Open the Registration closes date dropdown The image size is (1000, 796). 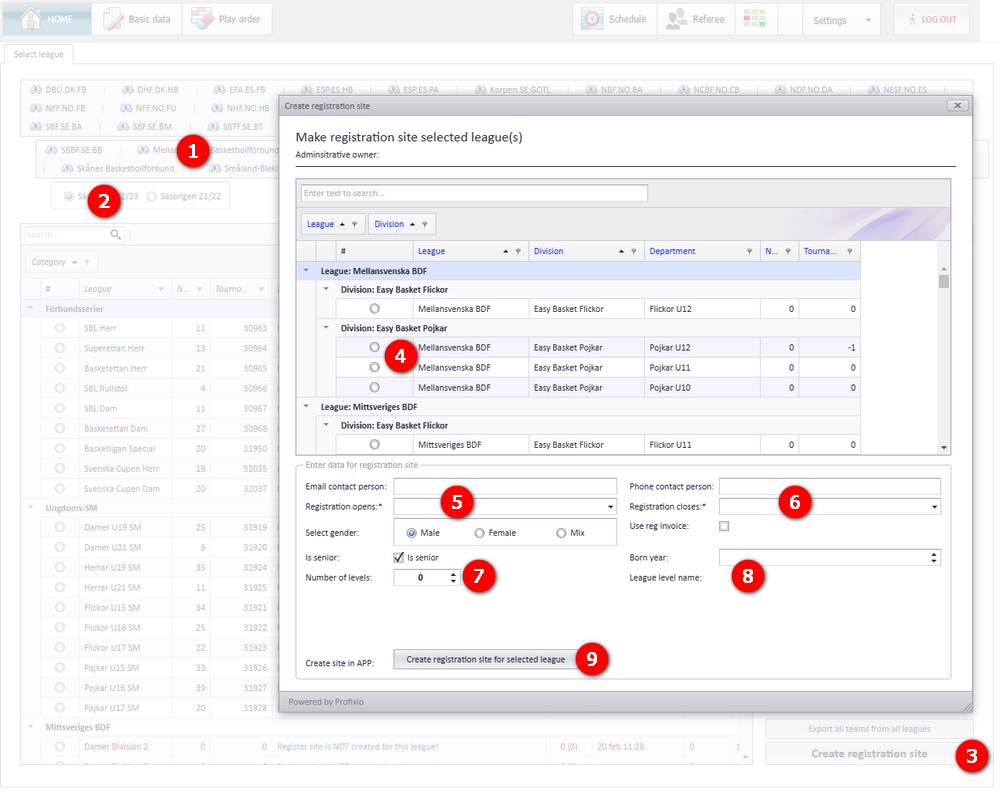pos(934,507)
